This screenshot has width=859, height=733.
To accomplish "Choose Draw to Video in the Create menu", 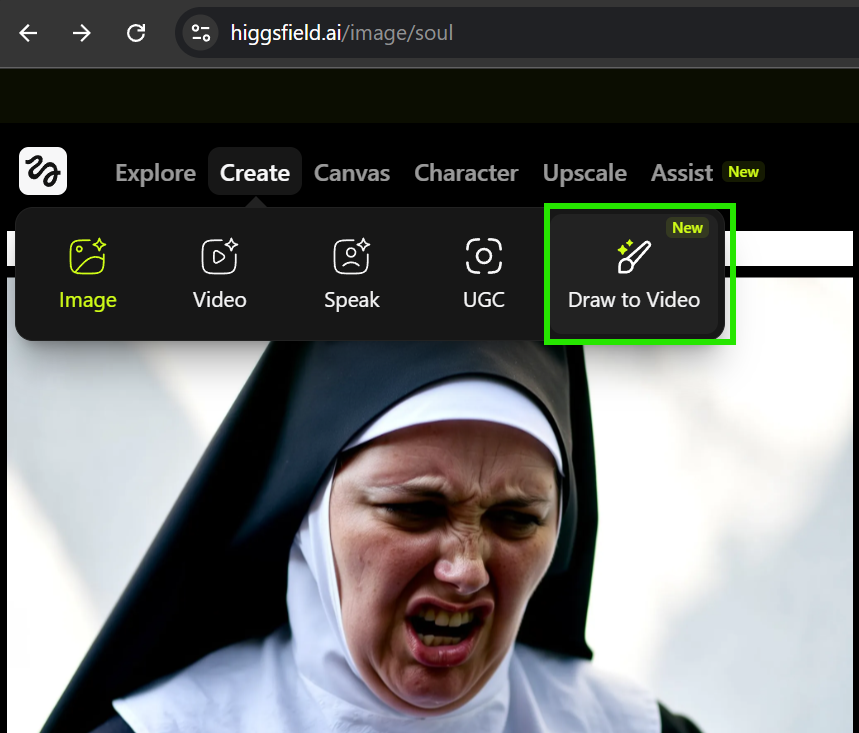I will point(634,274).
